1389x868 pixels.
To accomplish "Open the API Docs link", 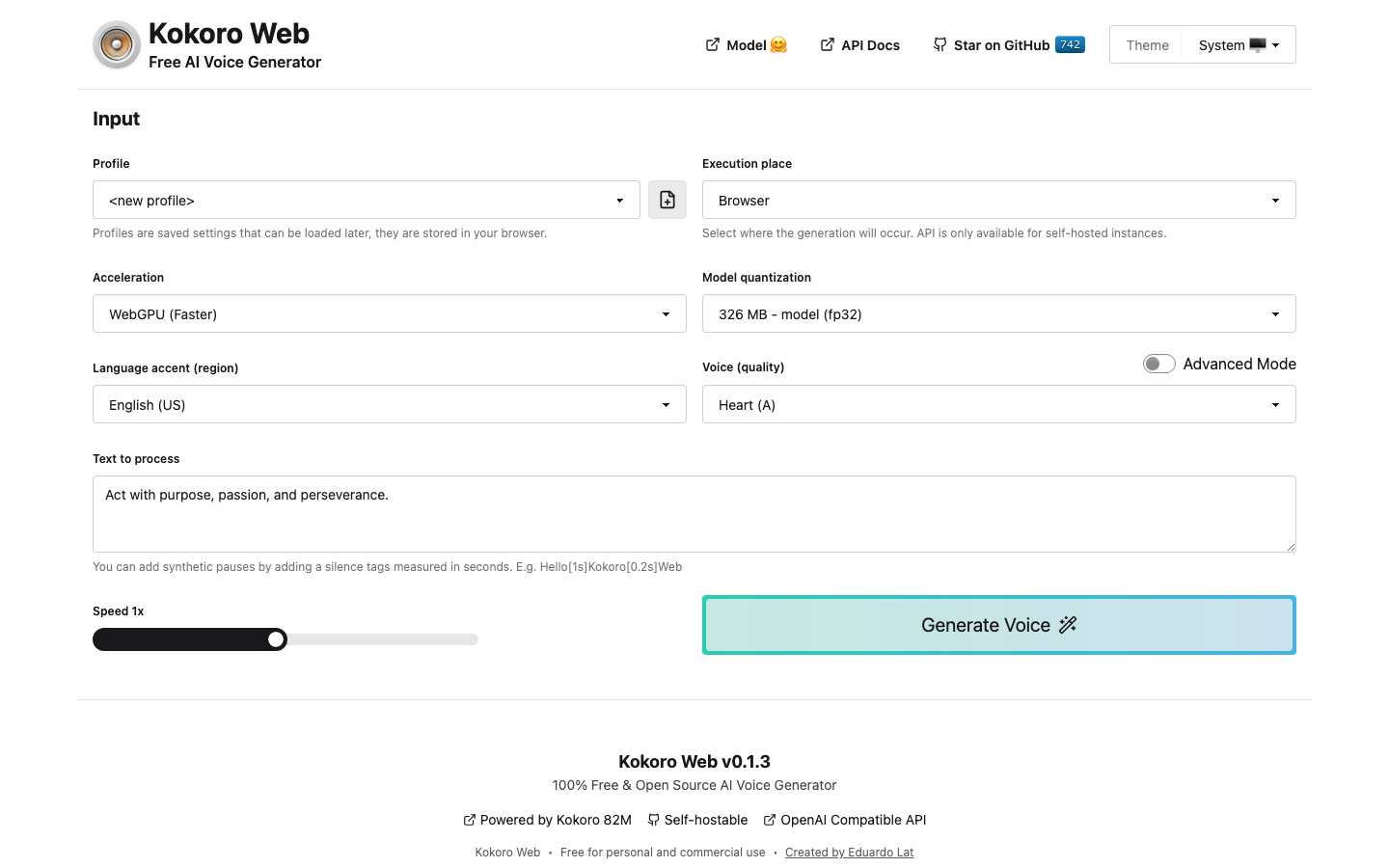I will pos(859,45).
